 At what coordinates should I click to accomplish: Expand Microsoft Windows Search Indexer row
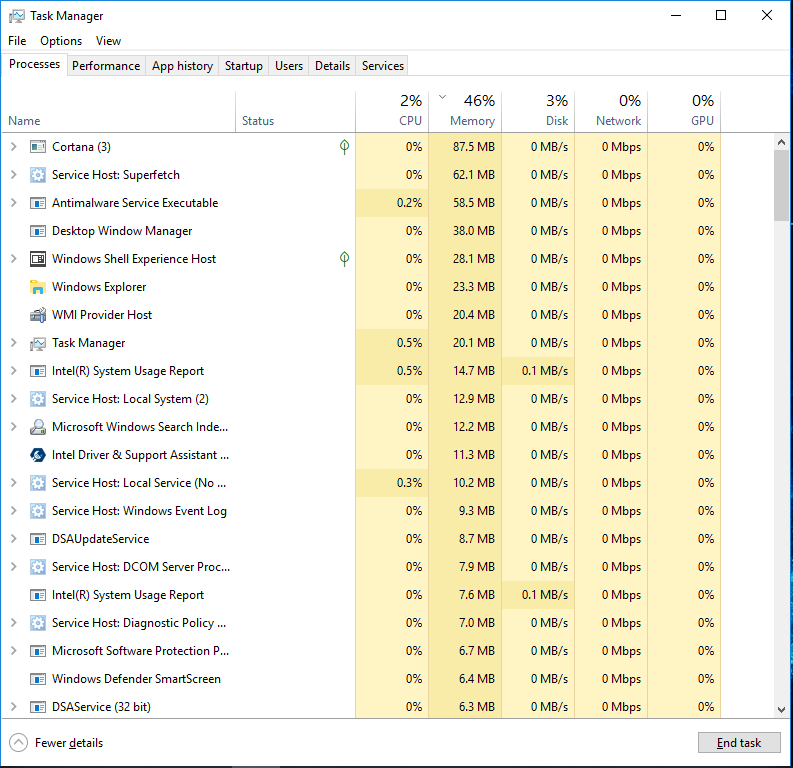[x=14, y=427]
